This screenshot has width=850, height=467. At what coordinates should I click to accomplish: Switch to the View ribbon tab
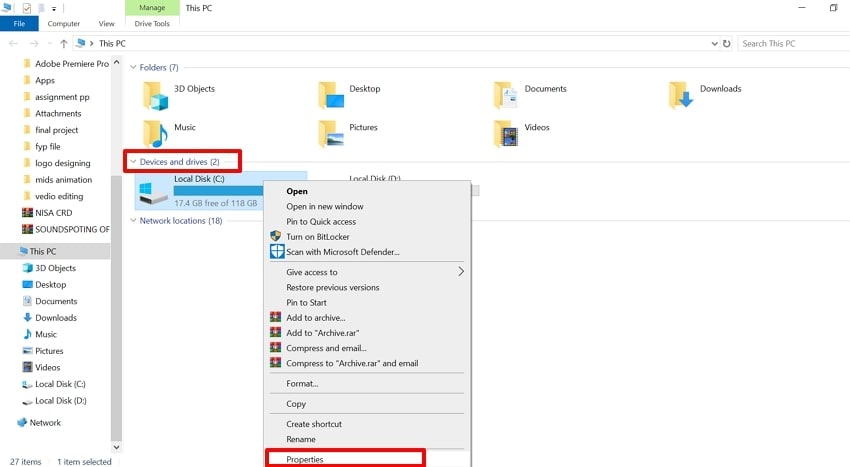[x=107, y=24]
